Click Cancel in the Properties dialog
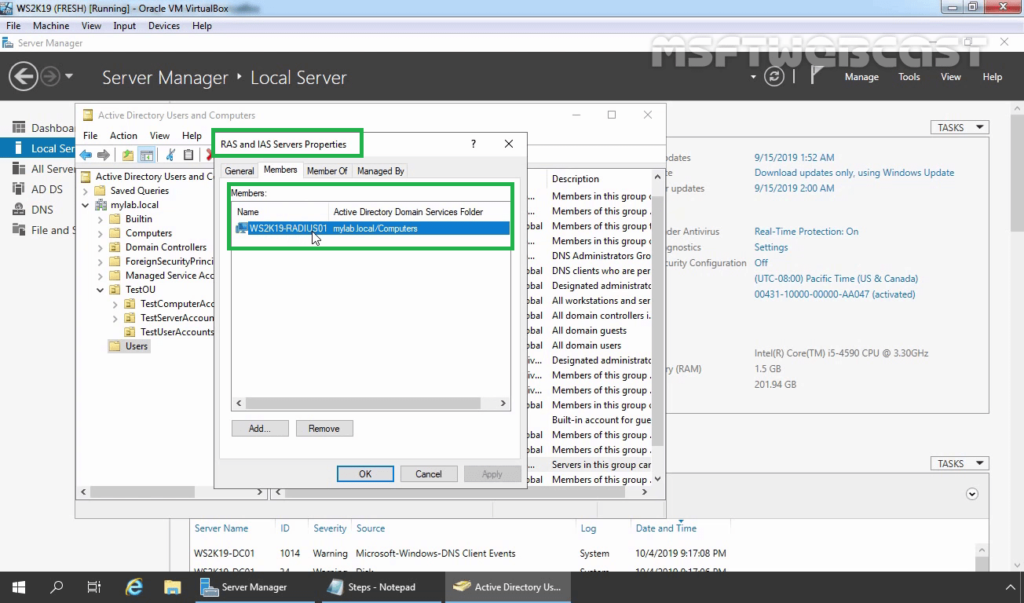This screenshot has width=1024, height=603. [428, 474]
